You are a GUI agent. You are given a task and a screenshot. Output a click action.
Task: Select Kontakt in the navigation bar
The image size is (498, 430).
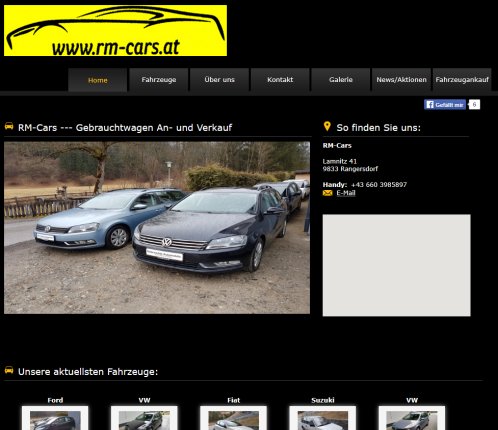(x=280, y=80)
